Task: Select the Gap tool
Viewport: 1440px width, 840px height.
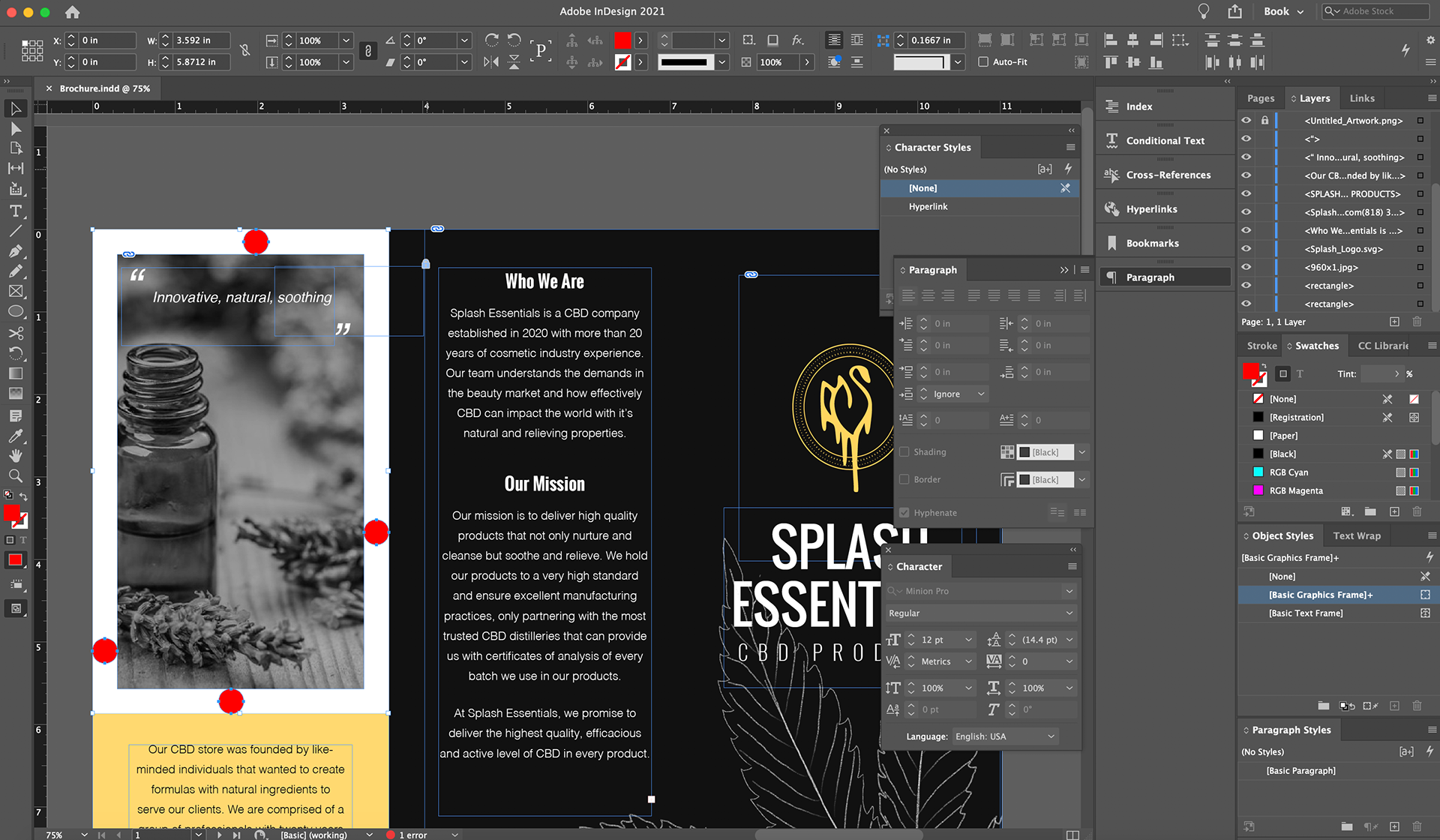Action: pos(15,169)
